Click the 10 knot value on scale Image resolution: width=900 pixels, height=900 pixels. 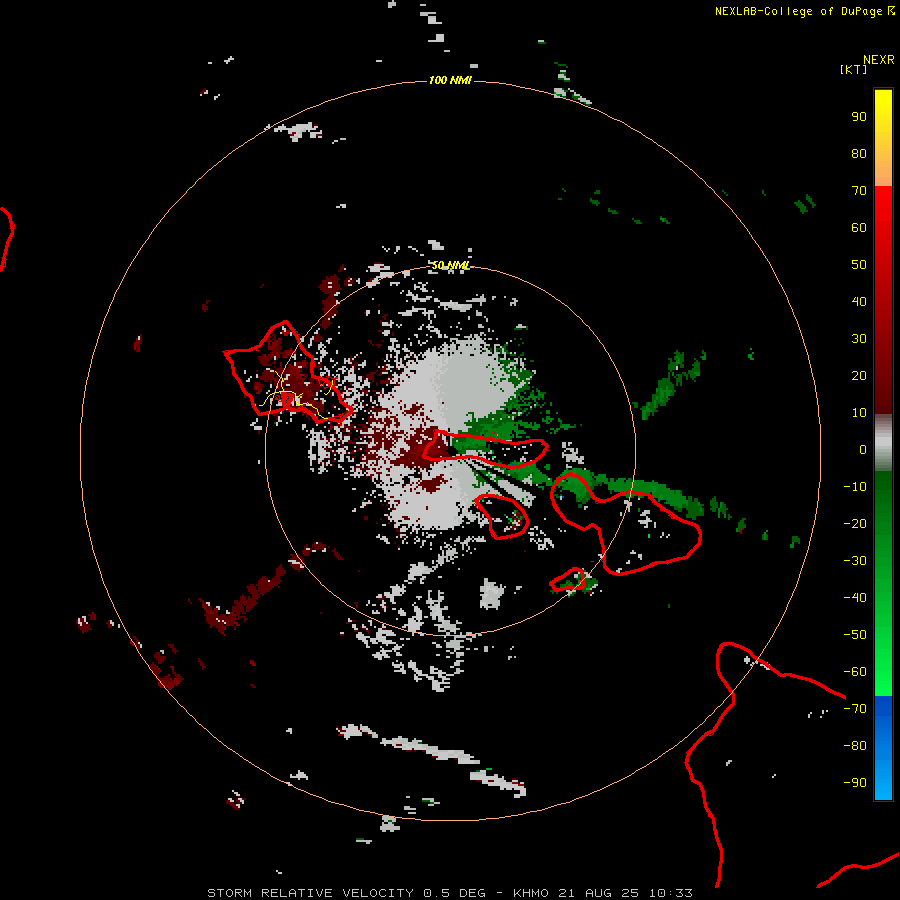pyautogui.click(x=859, y=413)
